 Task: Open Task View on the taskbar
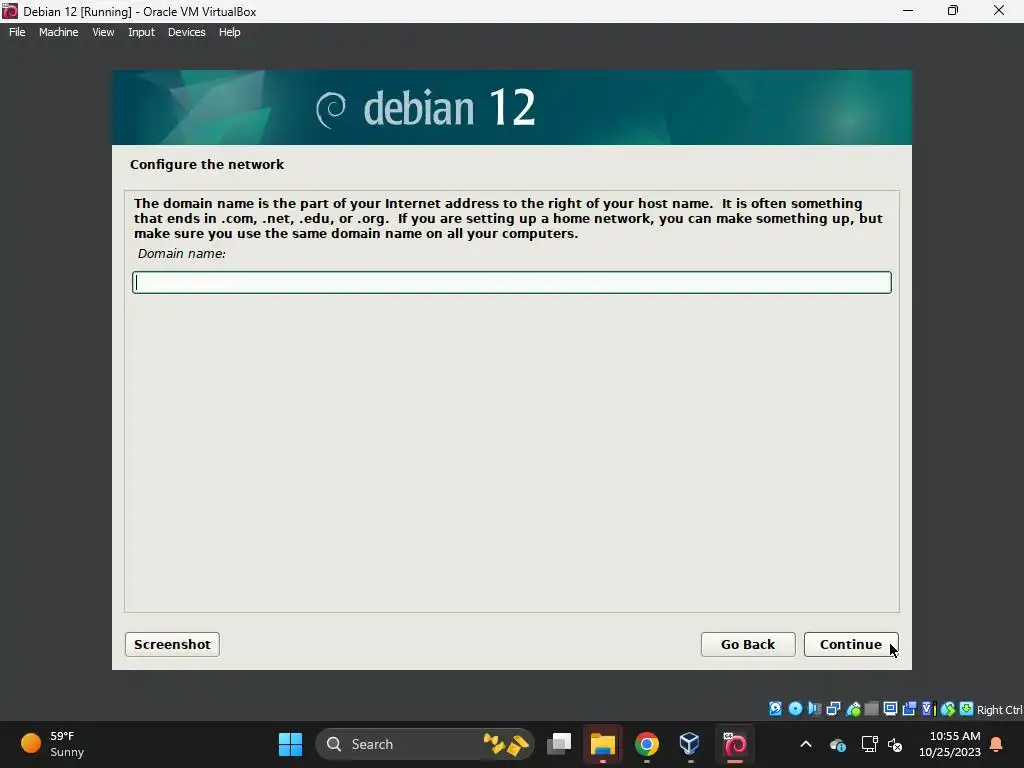559,744
